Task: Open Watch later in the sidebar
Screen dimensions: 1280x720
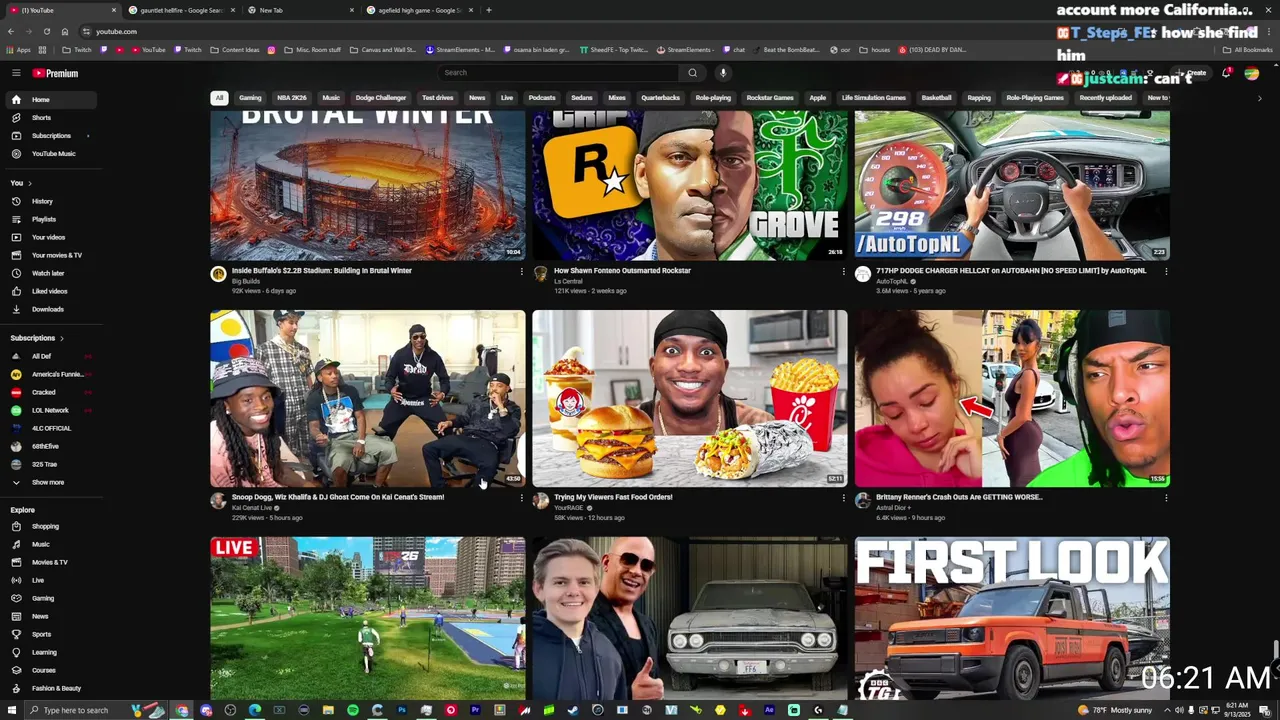Action: click(50, 273)
